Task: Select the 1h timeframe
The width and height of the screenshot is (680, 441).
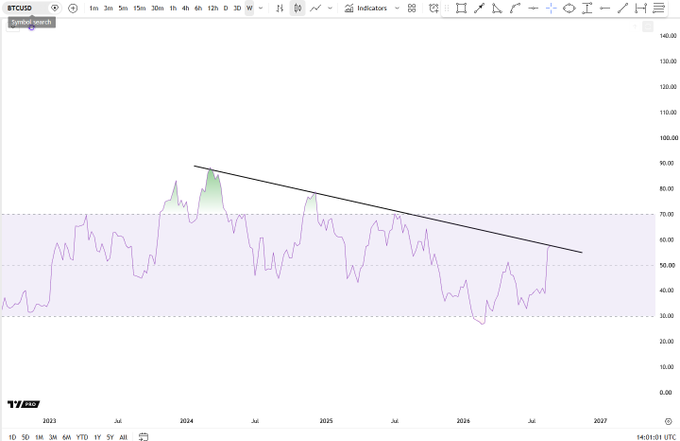Action: coord(173,8)
